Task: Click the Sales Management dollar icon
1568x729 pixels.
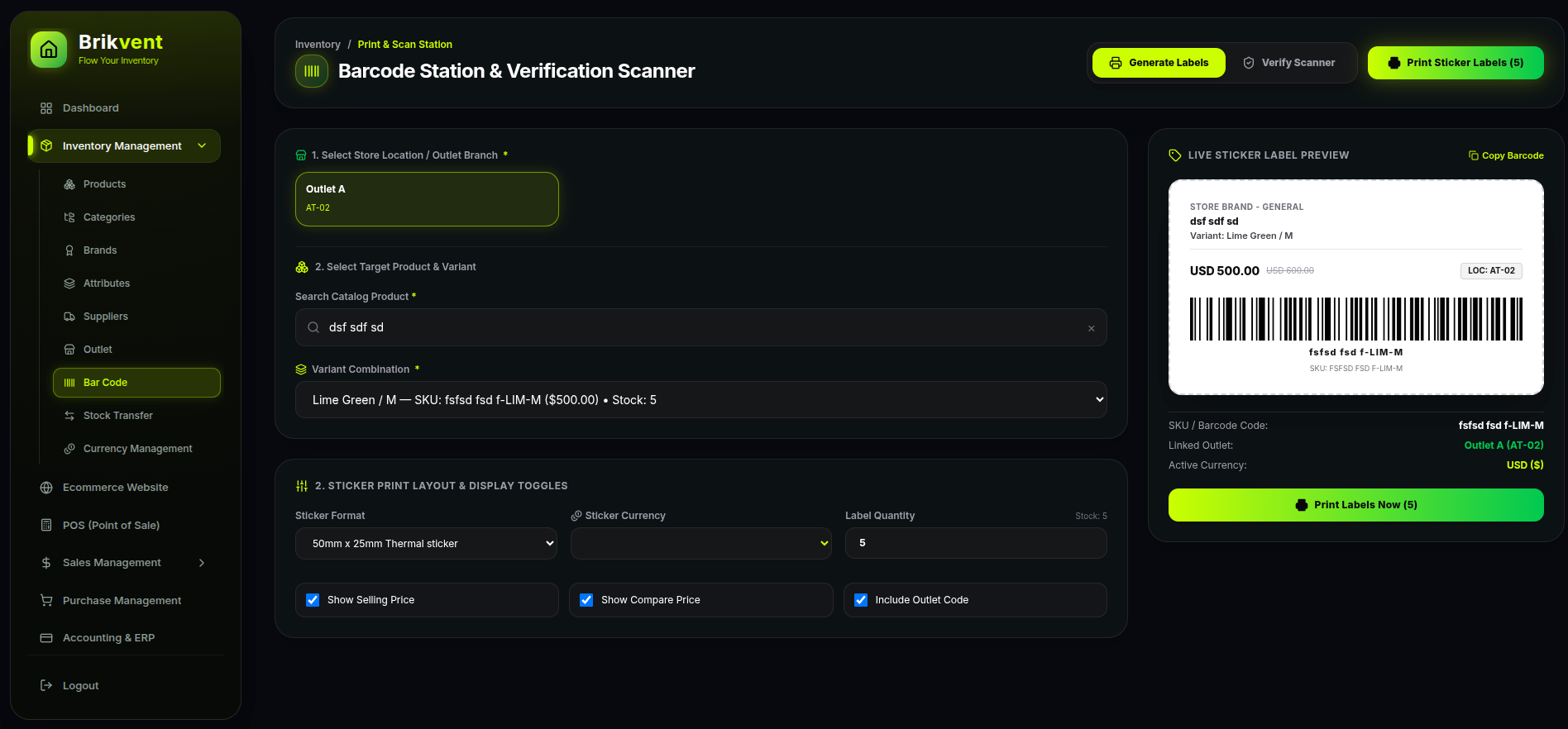Action: pyautogui.click(x=46, y=563)
